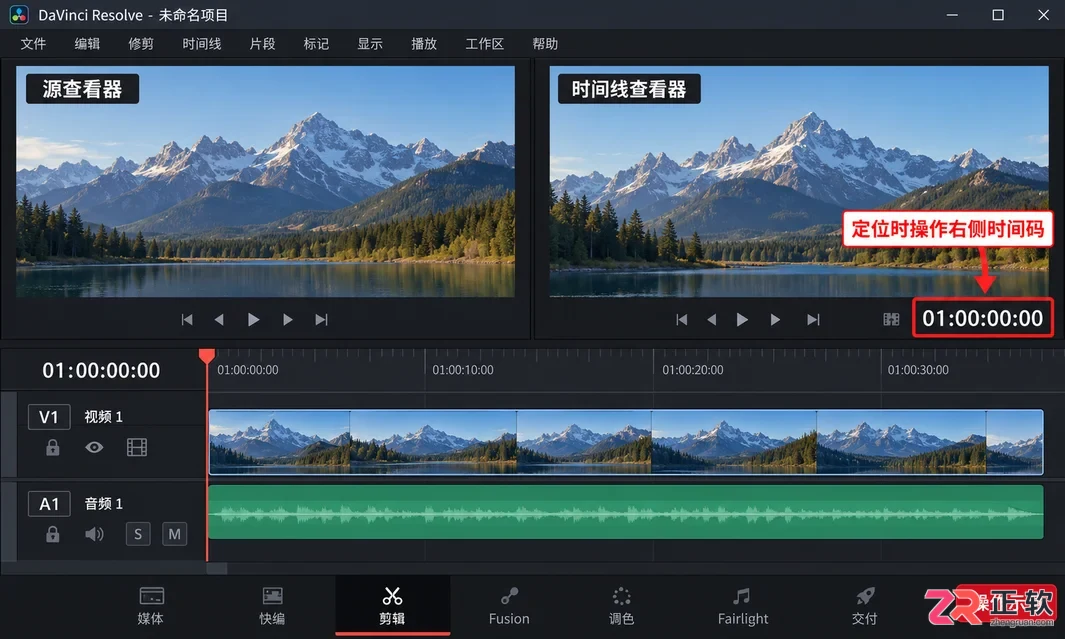Switch to the 媒体 page
This screenshot has height=639, width=1065.
pos(151,606)
